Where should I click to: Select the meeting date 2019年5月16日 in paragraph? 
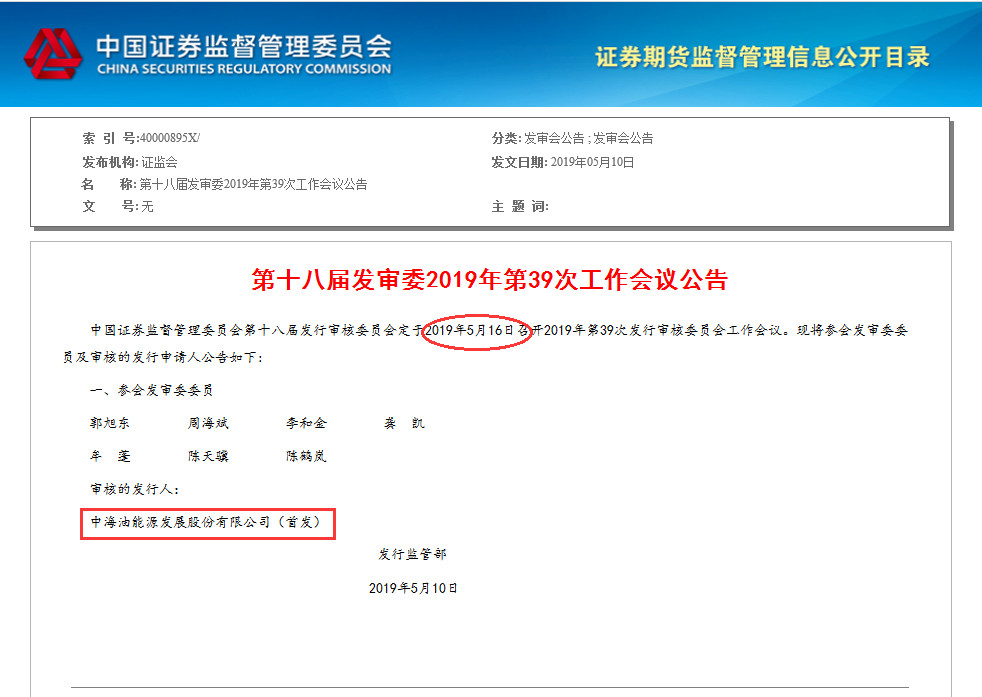pyautogui.click(x=470, y=330)
